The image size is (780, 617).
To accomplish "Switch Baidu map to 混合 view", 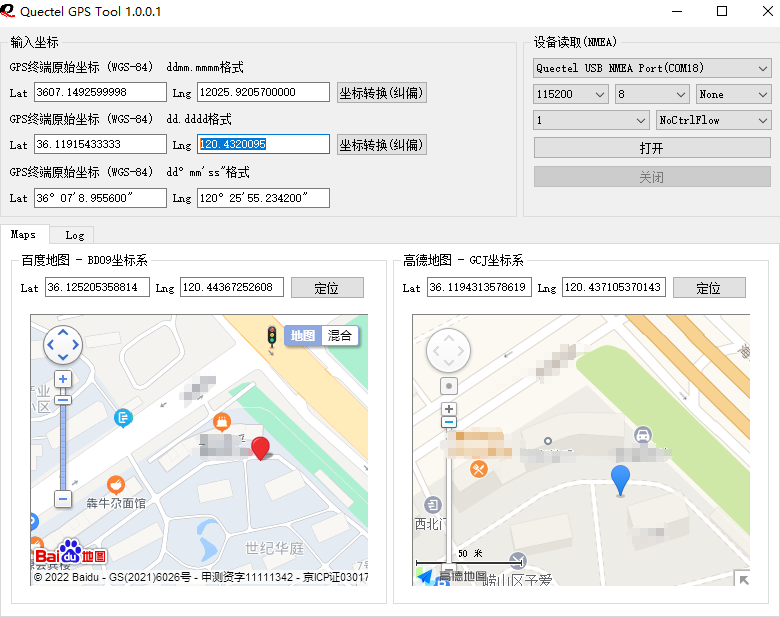I will pos(340,335).
